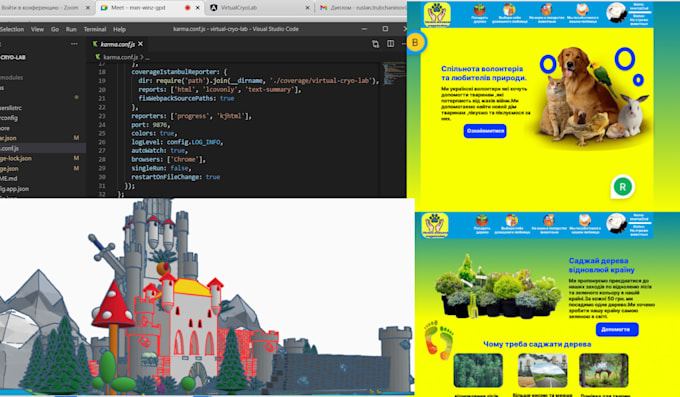680x397 pixels.
Task: Select the .conf.js file in Explorer
Action: pyautogui.click(x=43, y=148)
